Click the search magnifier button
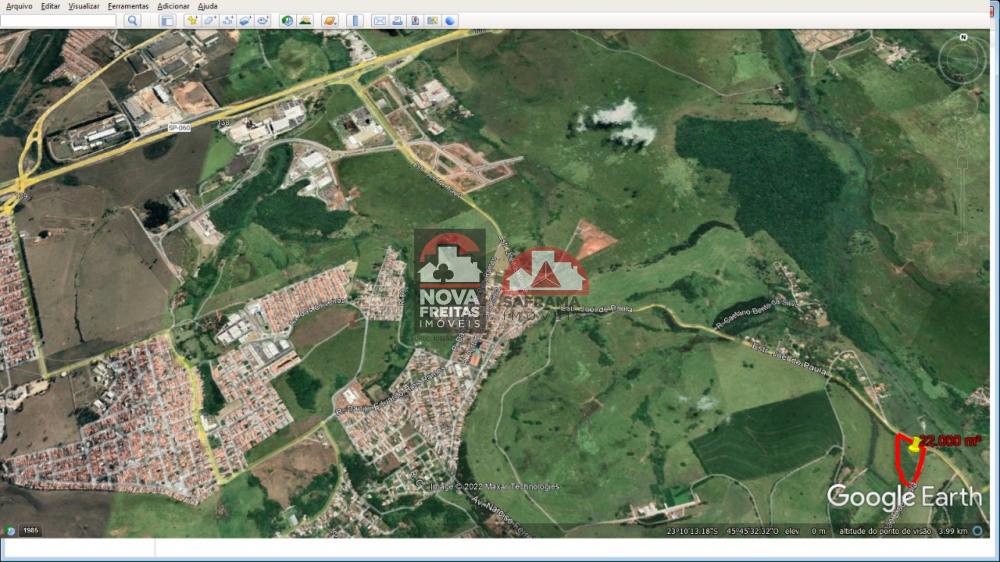Image resolution: width=1000 pixels, height=562 pixels. tap(132, 20)
